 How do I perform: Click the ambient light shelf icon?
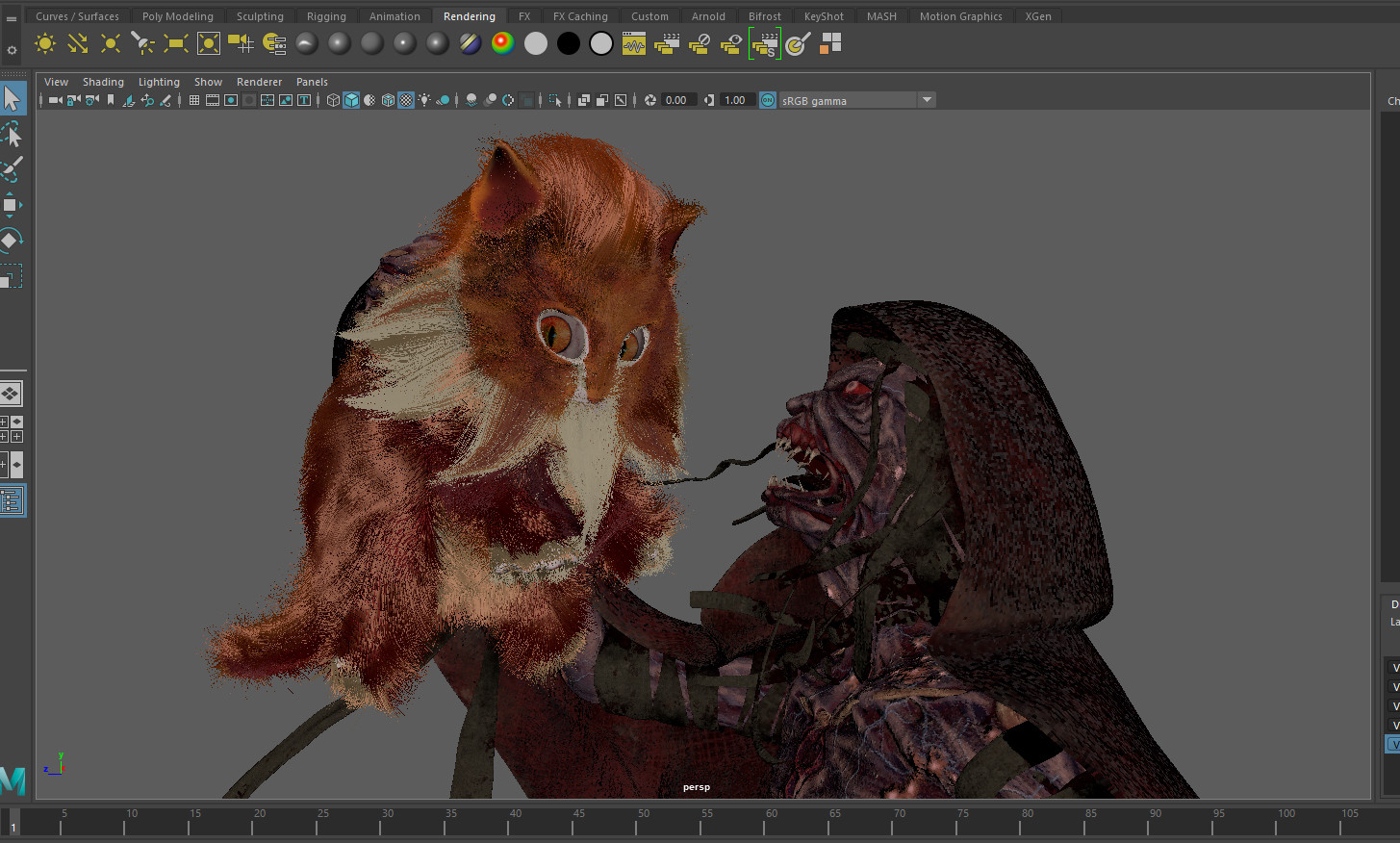(x=45, y=43)
